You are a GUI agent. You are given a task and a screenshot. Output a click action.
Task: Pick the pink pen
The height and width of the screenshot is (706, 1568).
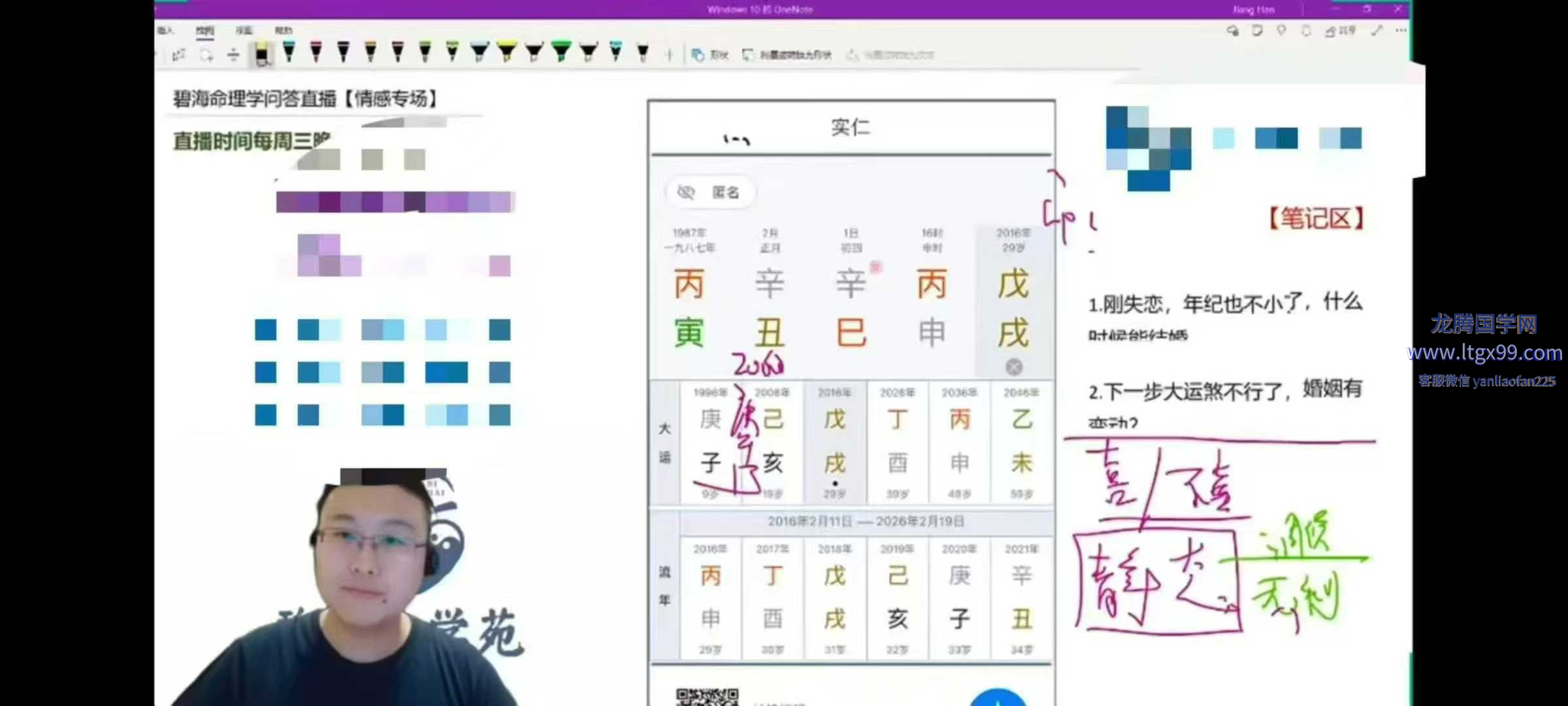point(316,51)
